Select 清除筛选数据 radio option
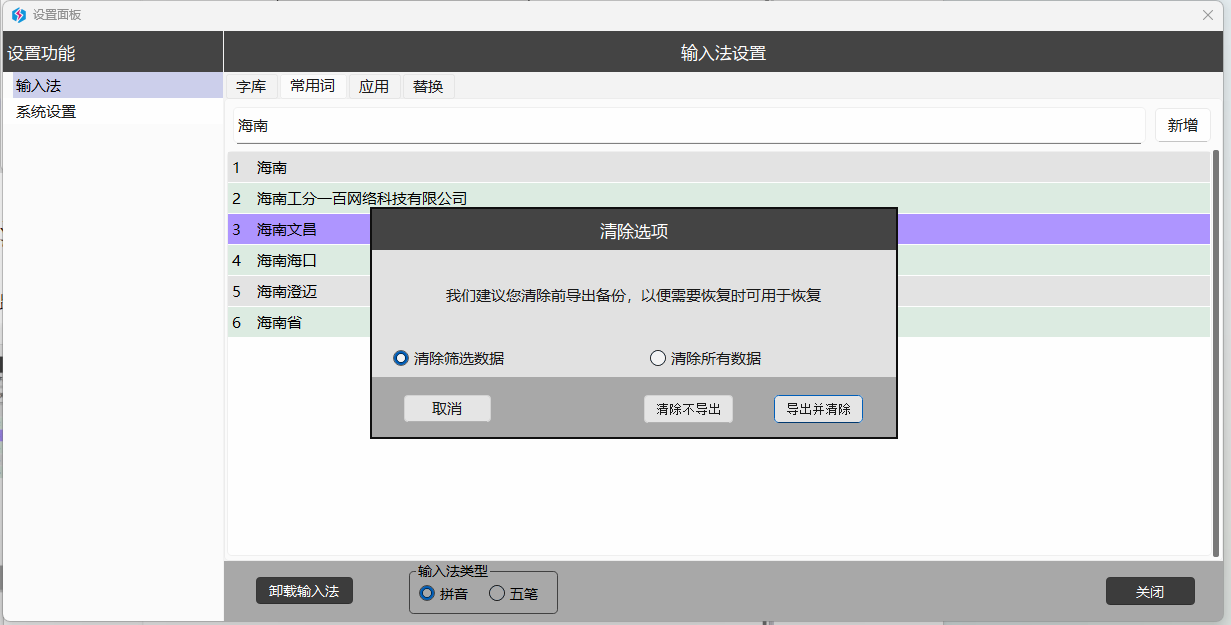This screenshot has width=1231, height=625. tap(402, 358)
